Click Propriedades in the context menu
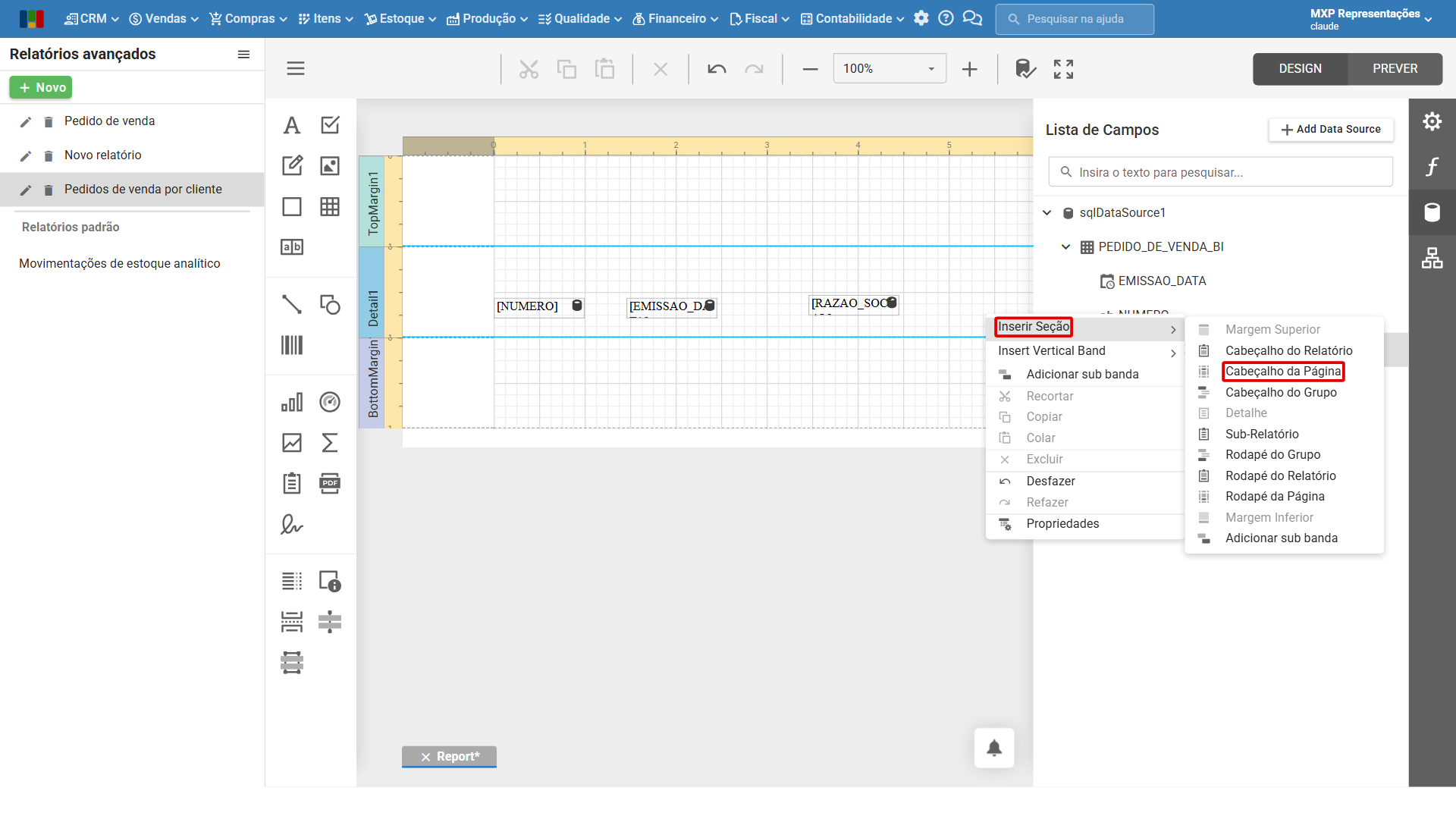1456x819 pixels. tap(1062, 524)
